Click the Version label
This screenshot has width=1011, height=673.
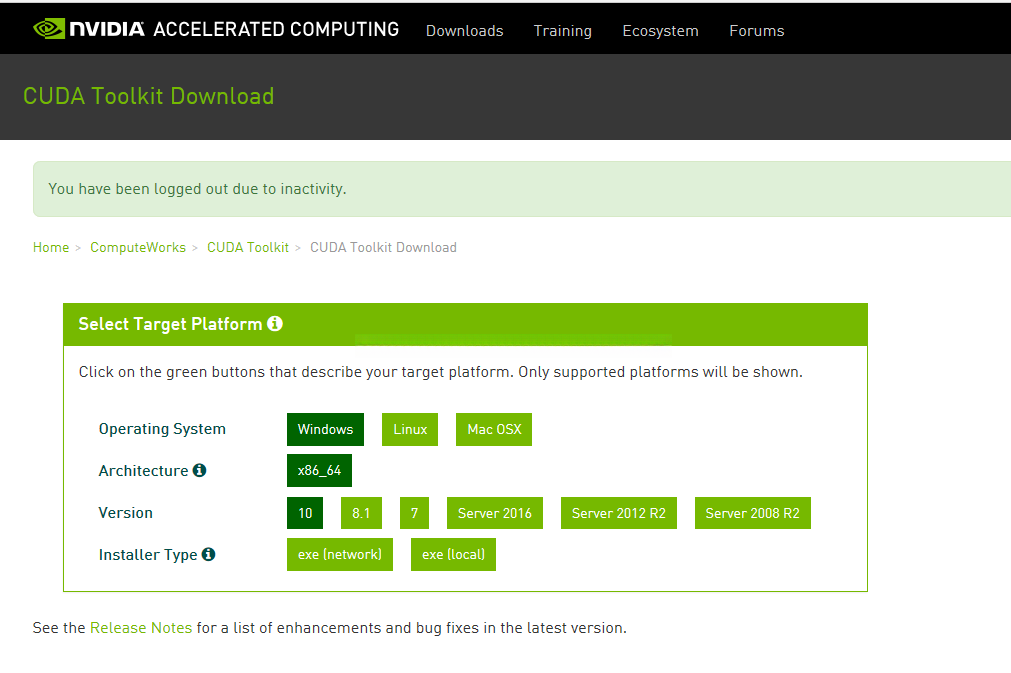pos(126,513)
